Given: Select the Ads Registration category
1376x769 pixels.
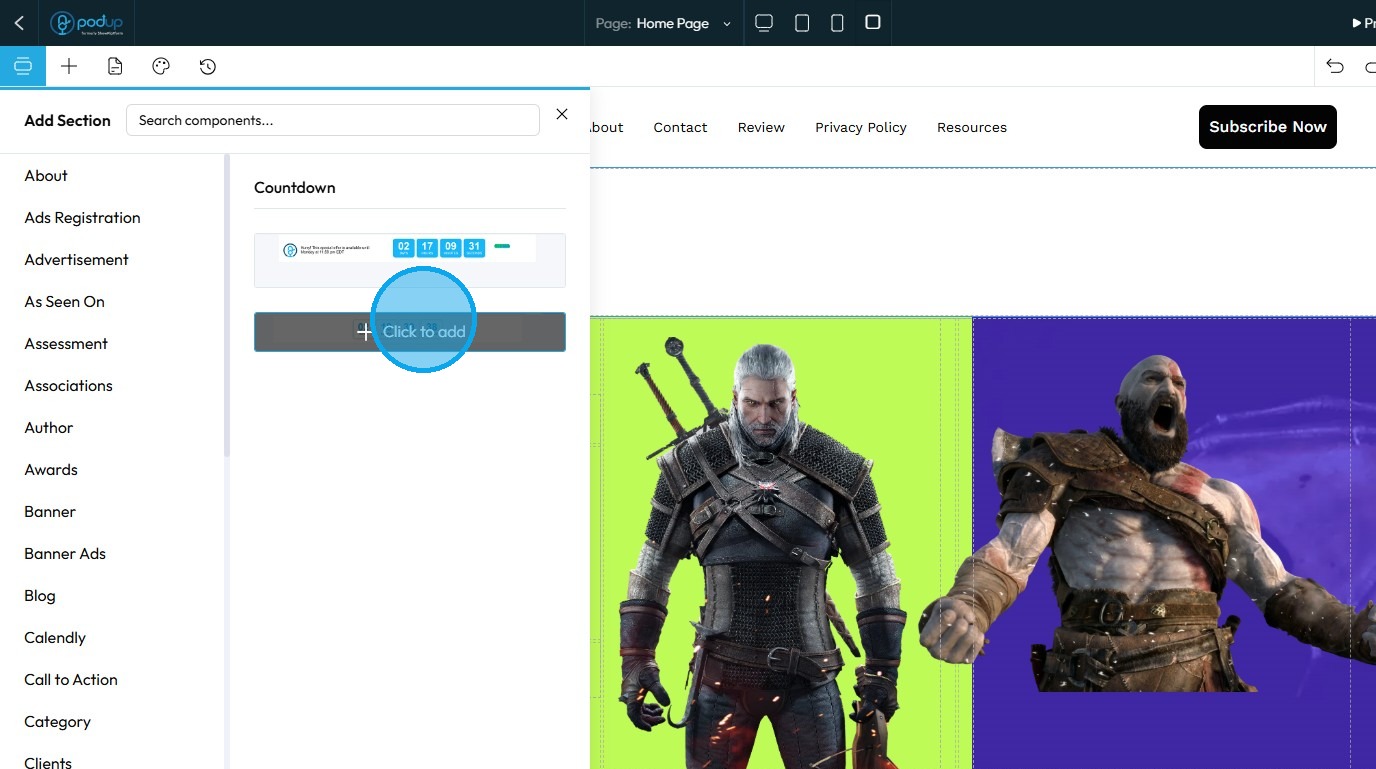Looking at the screenshot, I should click(82, 217).
